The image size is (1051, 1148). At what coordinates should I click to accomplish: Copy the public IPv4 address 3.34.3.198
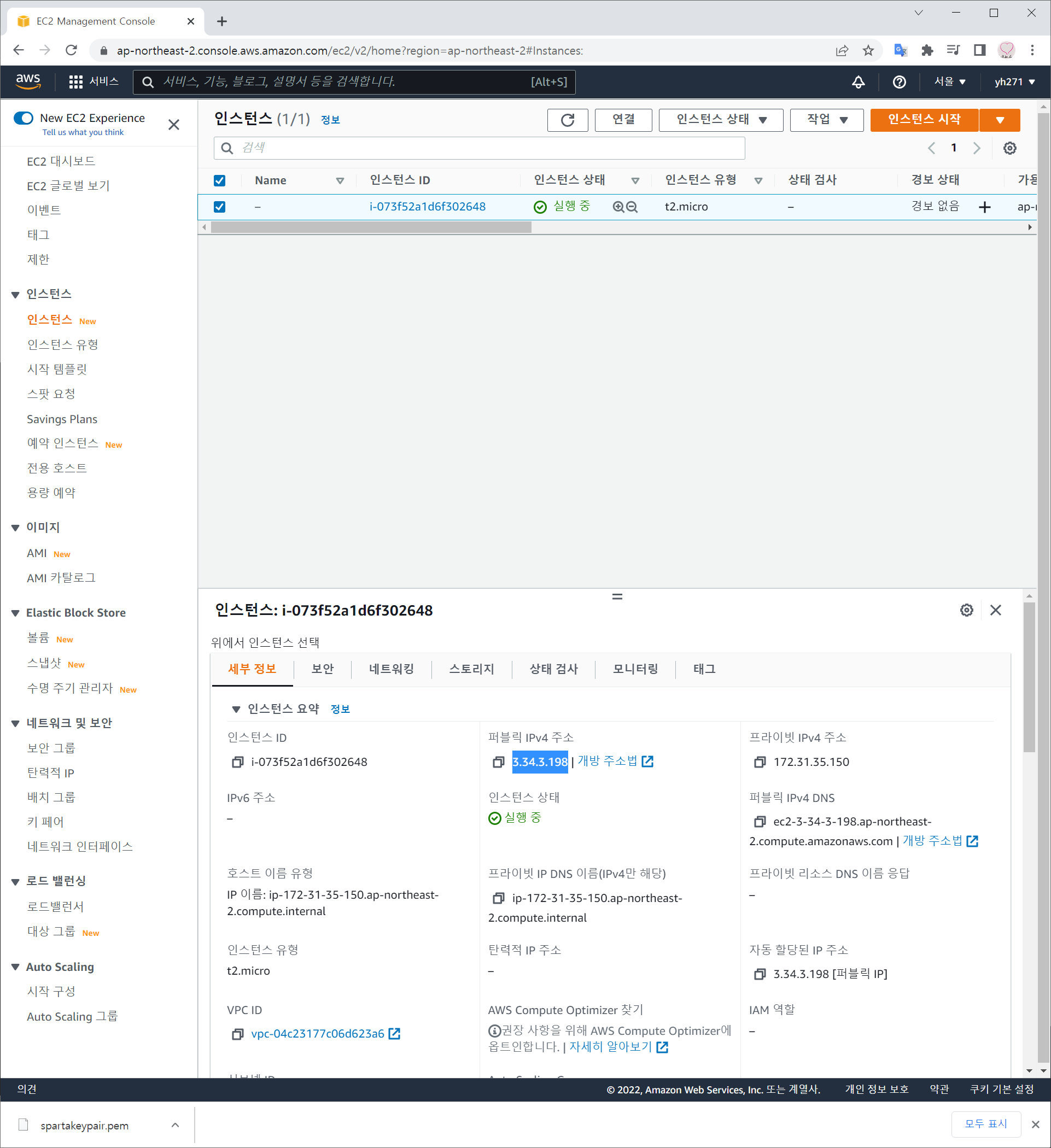499,762
